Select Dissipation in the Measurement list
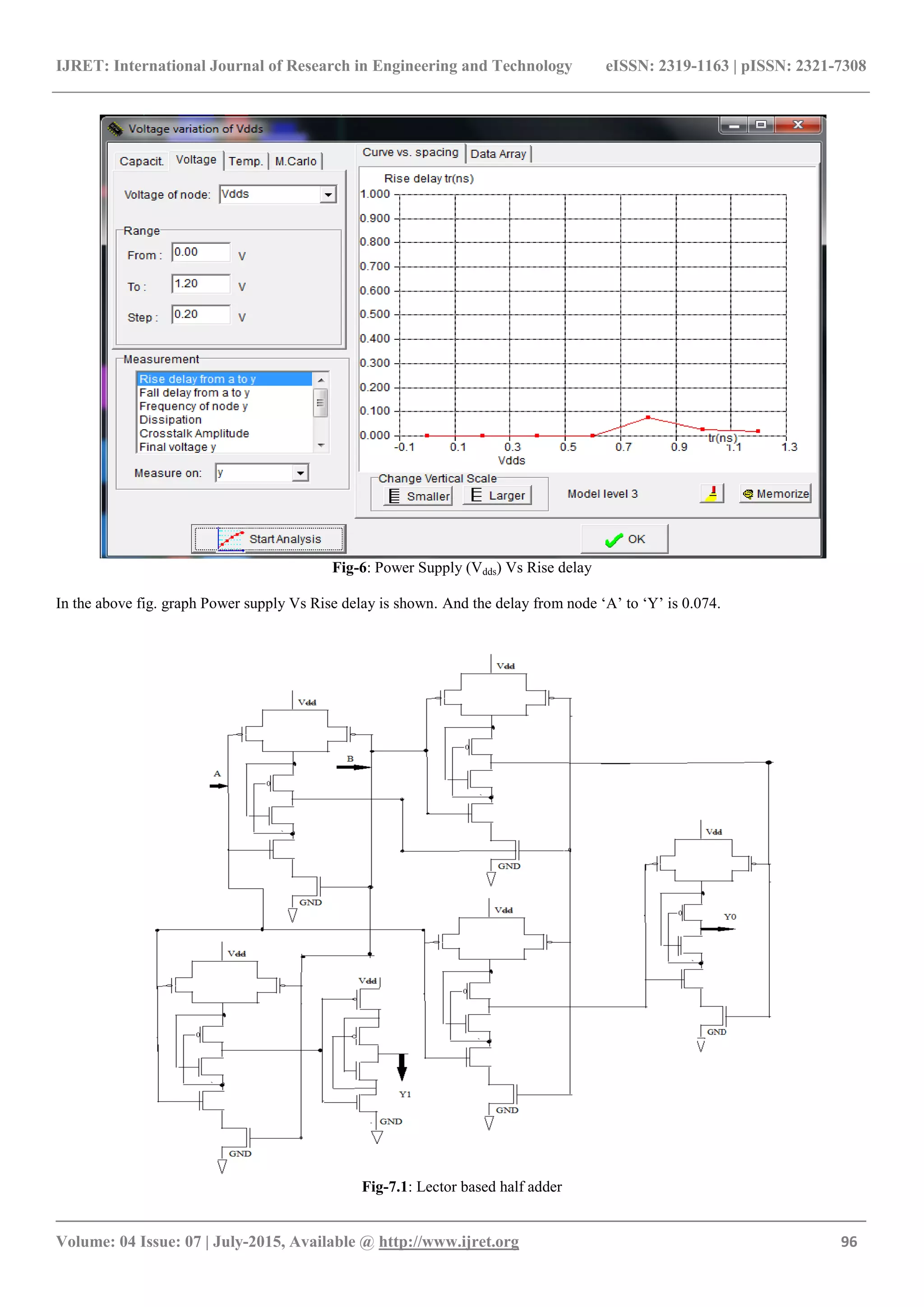This screenshot has width=924, height=1307. coord(170,420)
